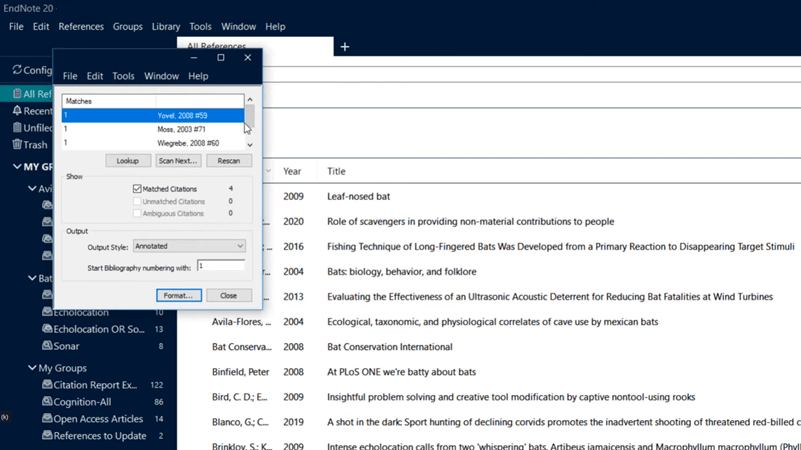
Task: Open the File menu in EndNote main window
Action: (16, 27)
